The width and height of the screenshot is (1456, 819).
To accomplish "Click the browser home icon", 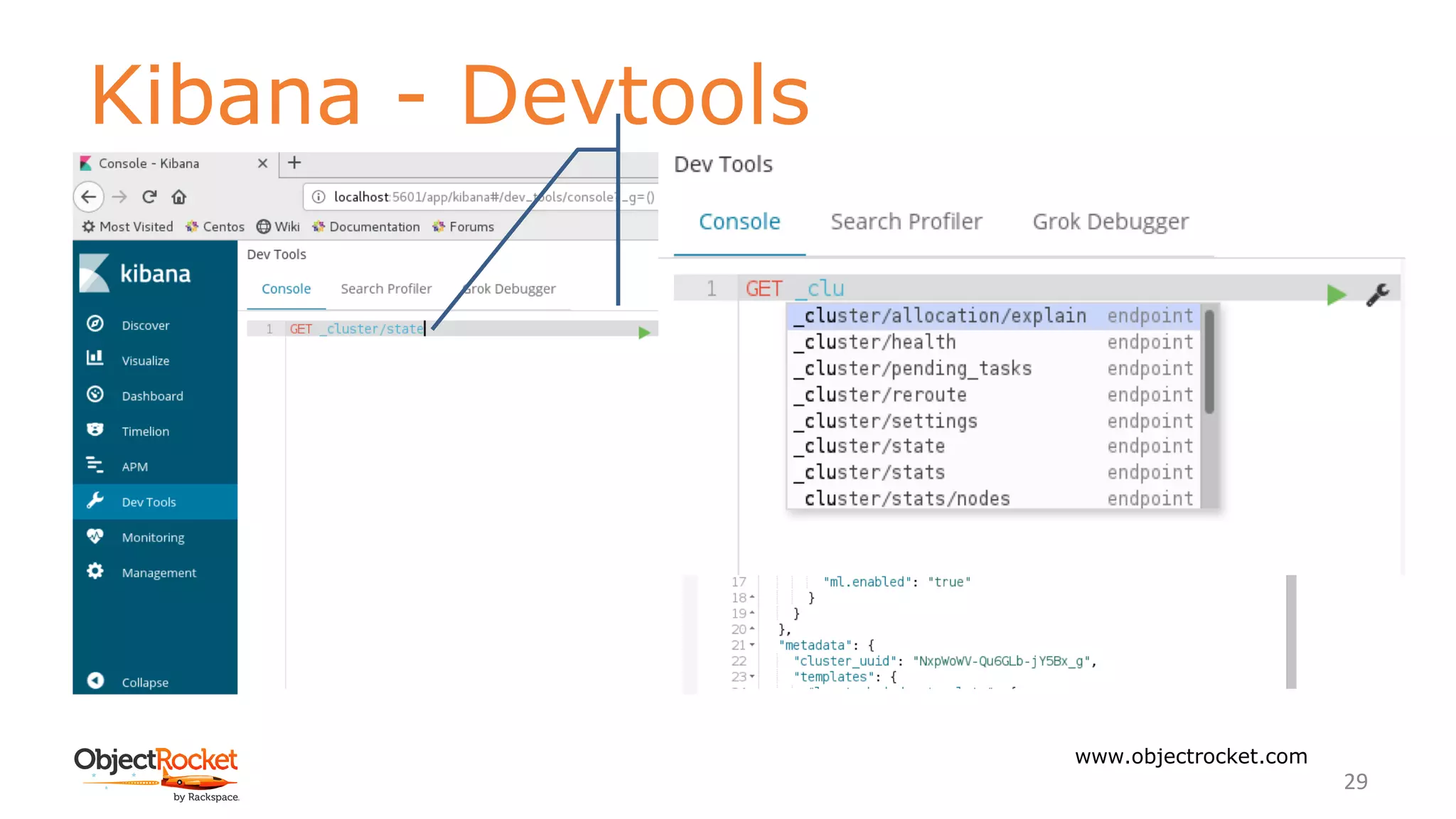I will (x=179, y=197).
